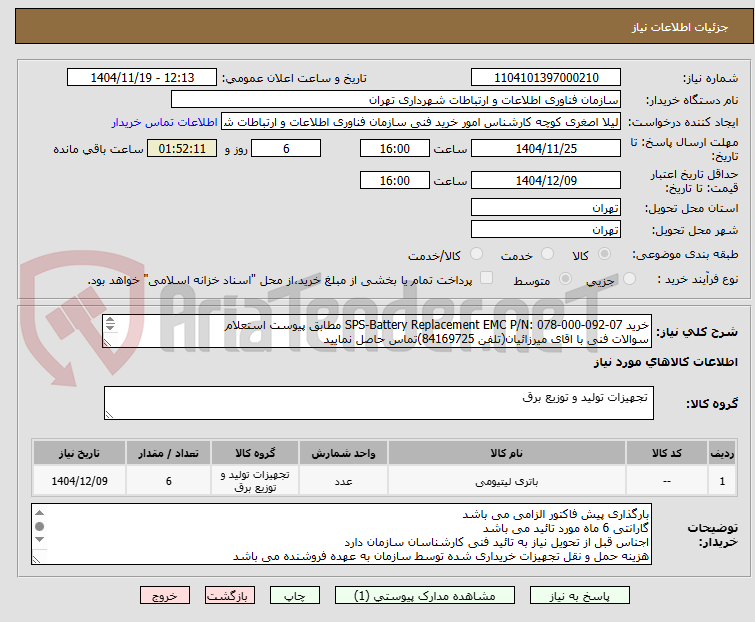The width and height of the screenshot is (755, 622).
Task: Click the تاریخ نیاز column header
Action: tap(79, 453)
